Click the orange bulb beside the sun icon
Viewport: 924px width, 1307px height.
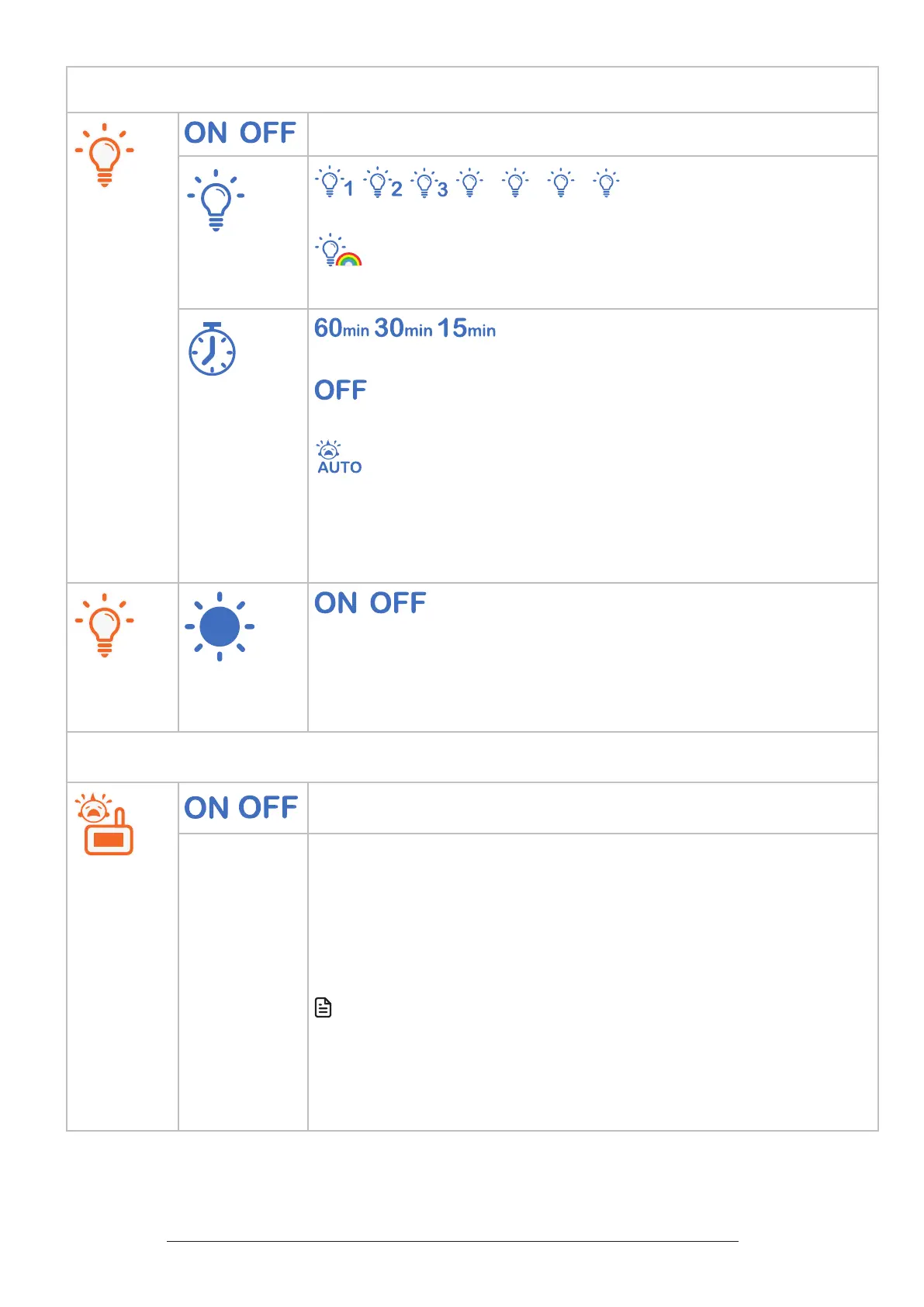[x=104, y=626]
